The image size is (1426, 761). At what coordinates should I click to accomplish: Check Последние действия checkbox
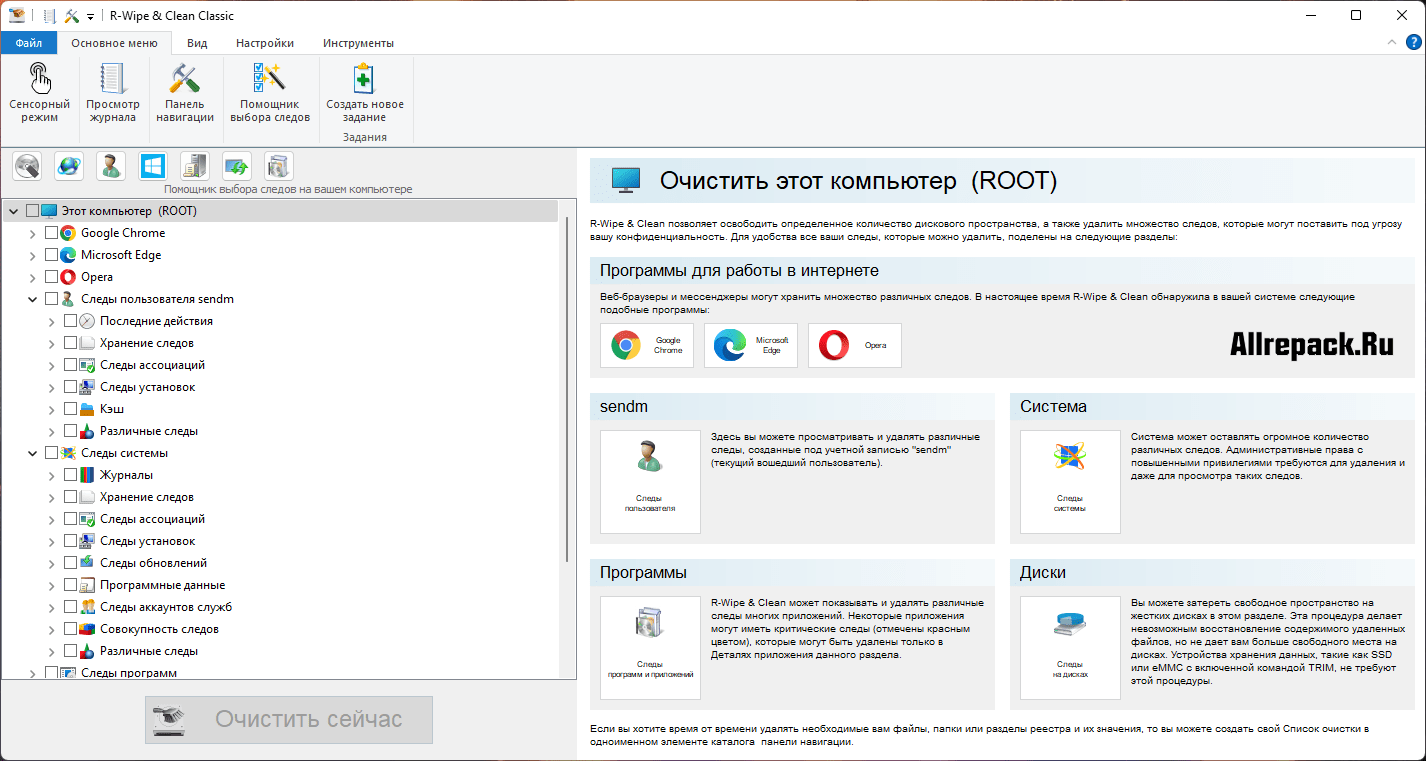(x=70, y=321)
